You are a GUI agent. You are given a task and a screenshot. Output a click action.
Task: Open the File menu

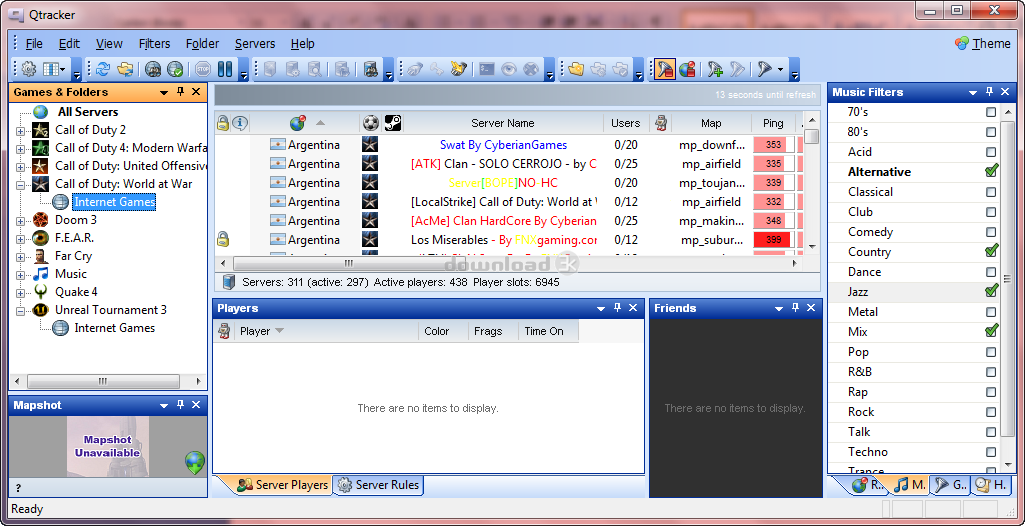tap(34, 44)
